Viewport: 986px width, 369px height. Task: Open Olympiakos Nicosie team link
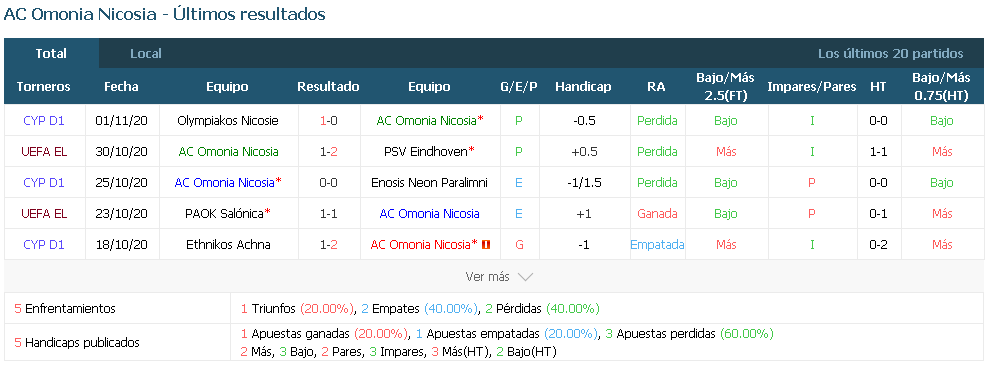click(x=228, y=121)
